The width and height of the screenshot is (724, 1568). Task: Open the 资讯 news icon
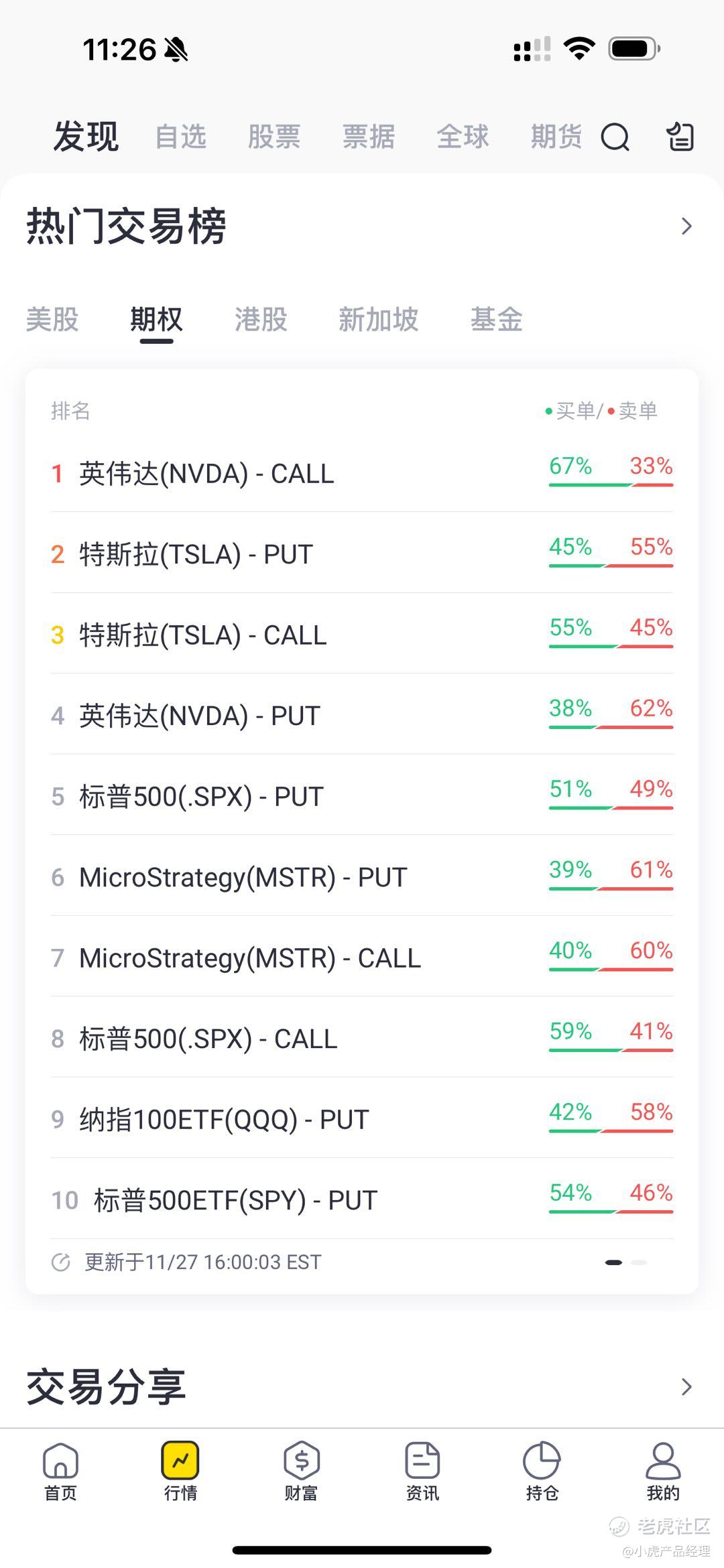422,1471
